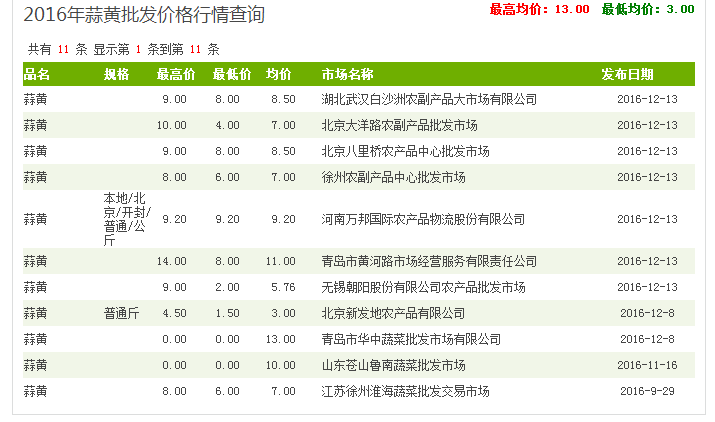
Task: Click 江苏徐州淮海蔬菜批发交易市场 entry
Action: tap(405, 391)
